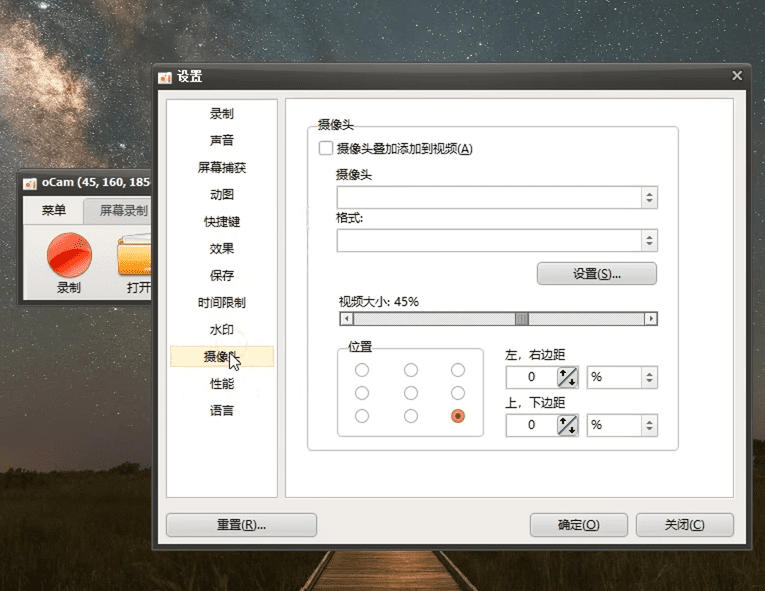Image resolution: width=765 pixels, height=591 pixels.
Task: Click the left/right margin spinner arrows
Action: tap(568, 377)
